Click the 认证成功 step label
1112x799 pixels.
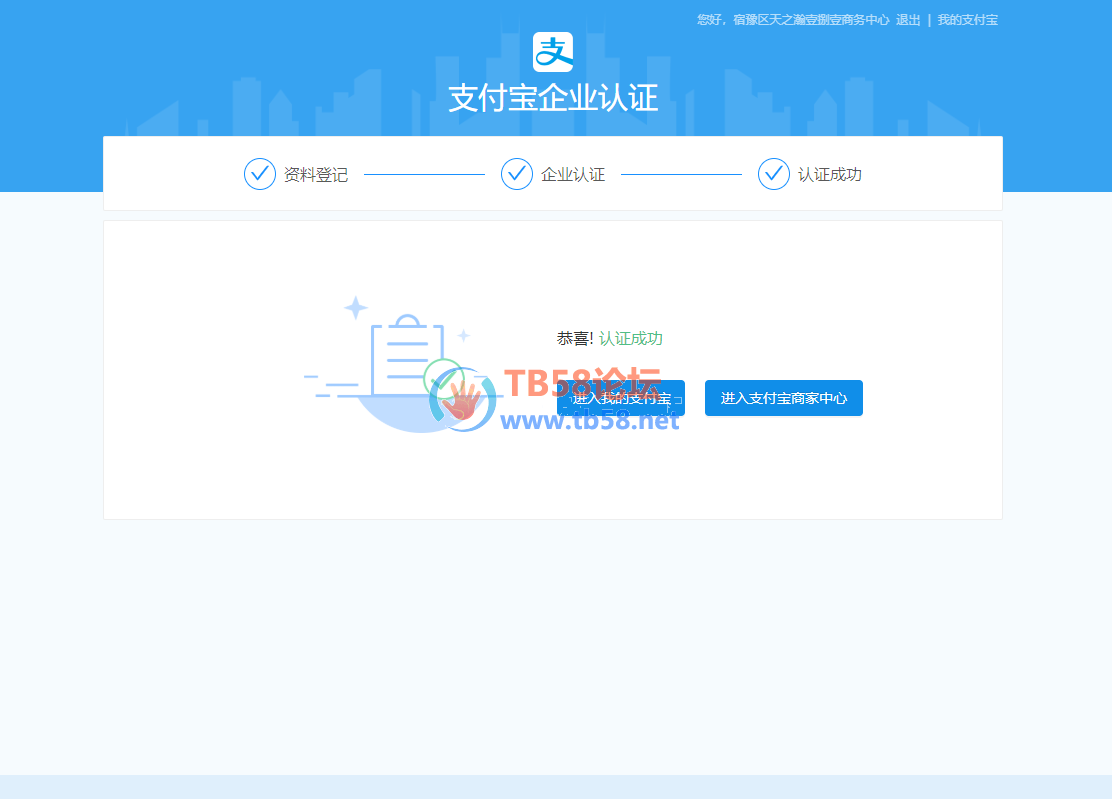coord(830,174)
